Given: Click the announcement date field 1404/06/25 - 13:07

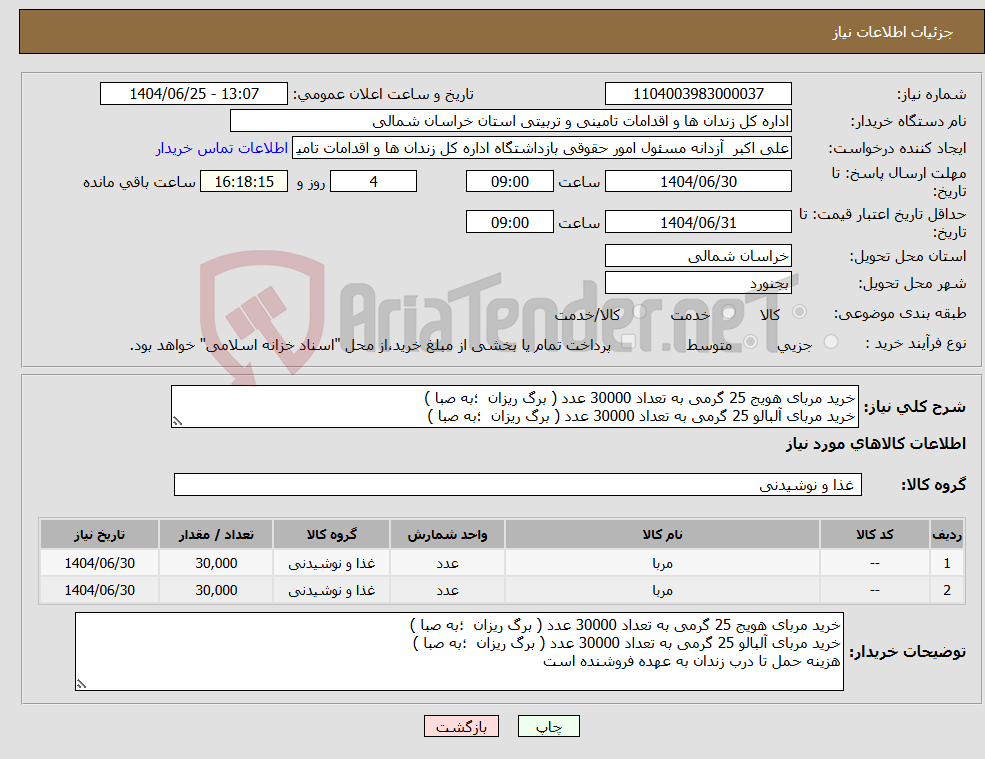Looking at the screenshot, I should [x=194, y=93].
